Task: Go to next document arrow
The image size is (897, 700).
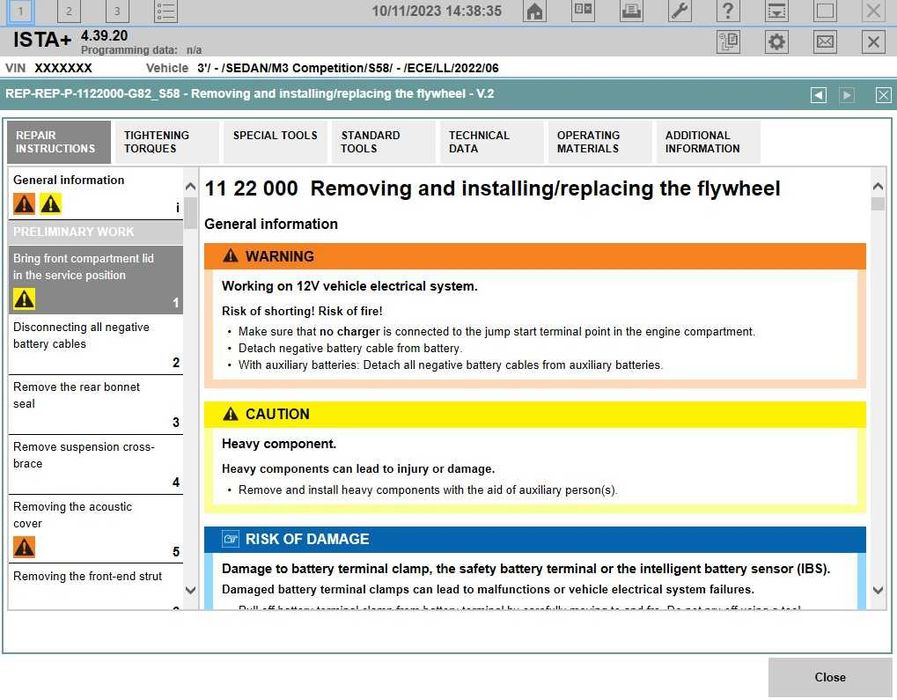Action: (x=847, y=95)
